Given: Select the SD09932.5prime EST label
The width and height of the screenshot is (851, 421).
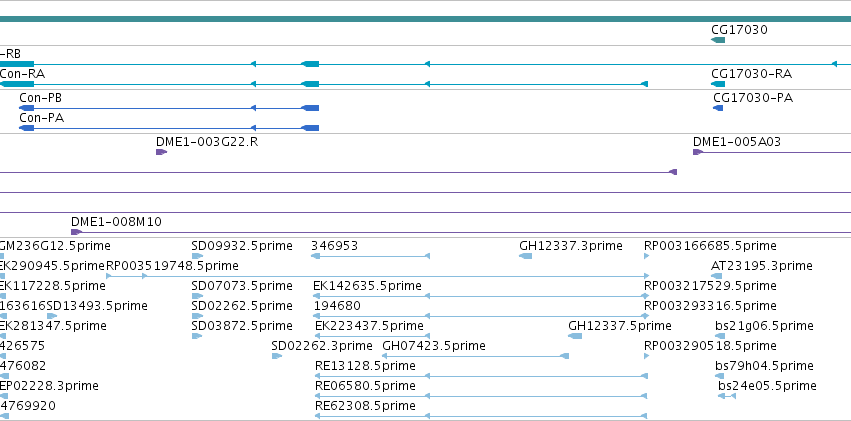Looking at the screenshot, I should pos(242,246).
